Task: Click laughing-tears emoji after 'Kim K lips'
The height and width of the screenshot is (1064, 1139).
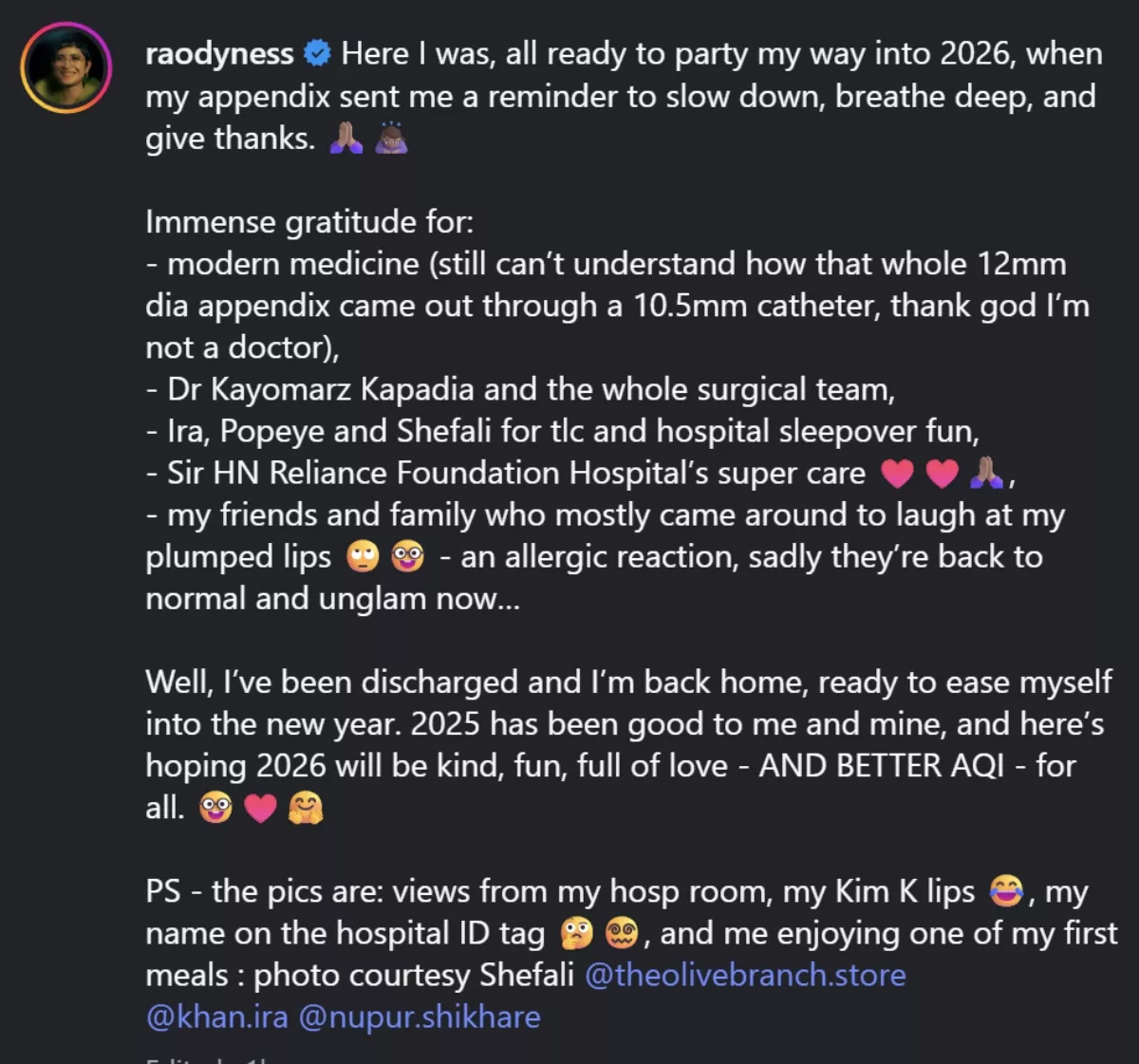Action: [x=1006, y=892]
